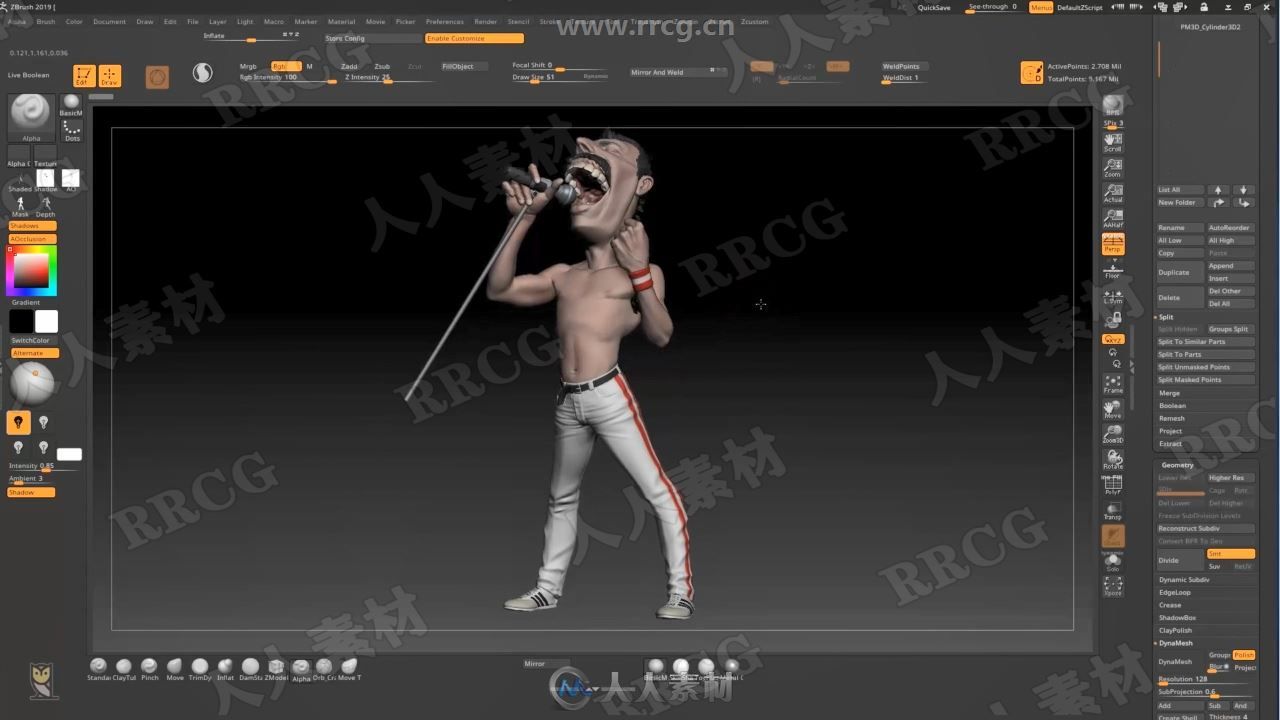Click the QuickSave button

coord(934,7)
